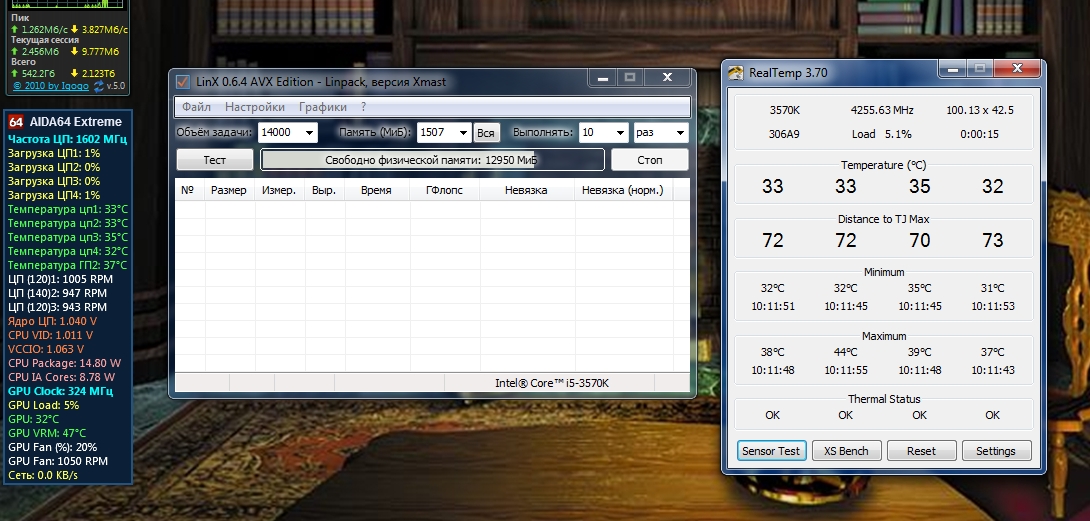The image size is (1090, 521).
Task: Click the 306A9 CPUID text
Action: pos(784,134)
